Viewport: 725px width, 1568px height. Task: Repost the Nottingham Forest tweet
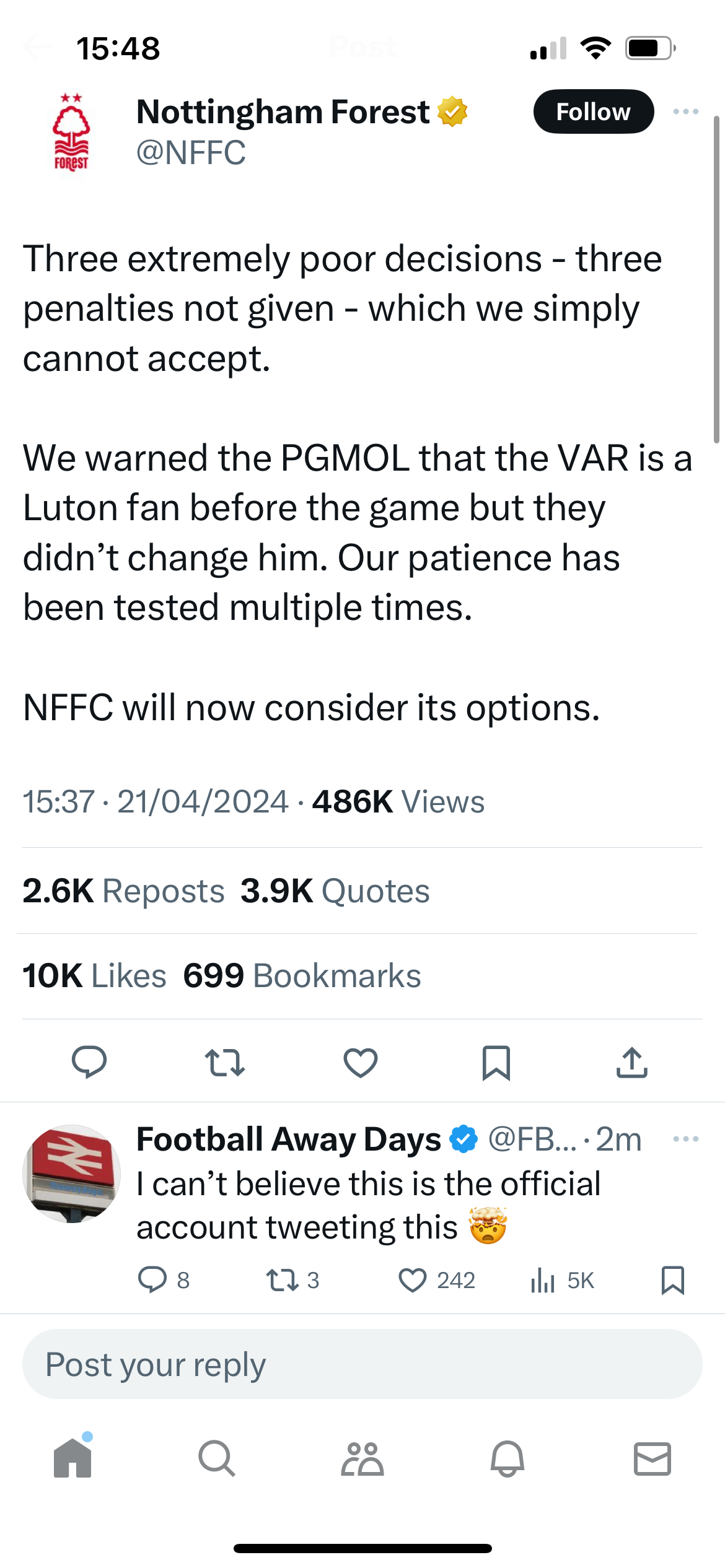point(224,1062)
